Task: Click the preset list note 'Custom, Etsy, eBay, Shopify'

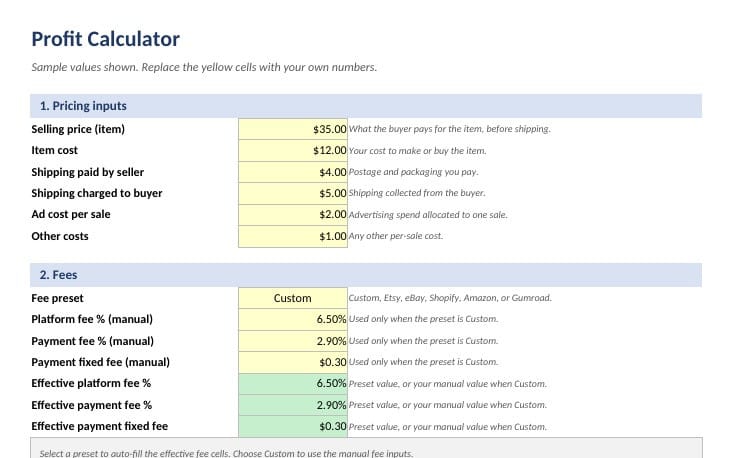Action: [x=450, y=298]
